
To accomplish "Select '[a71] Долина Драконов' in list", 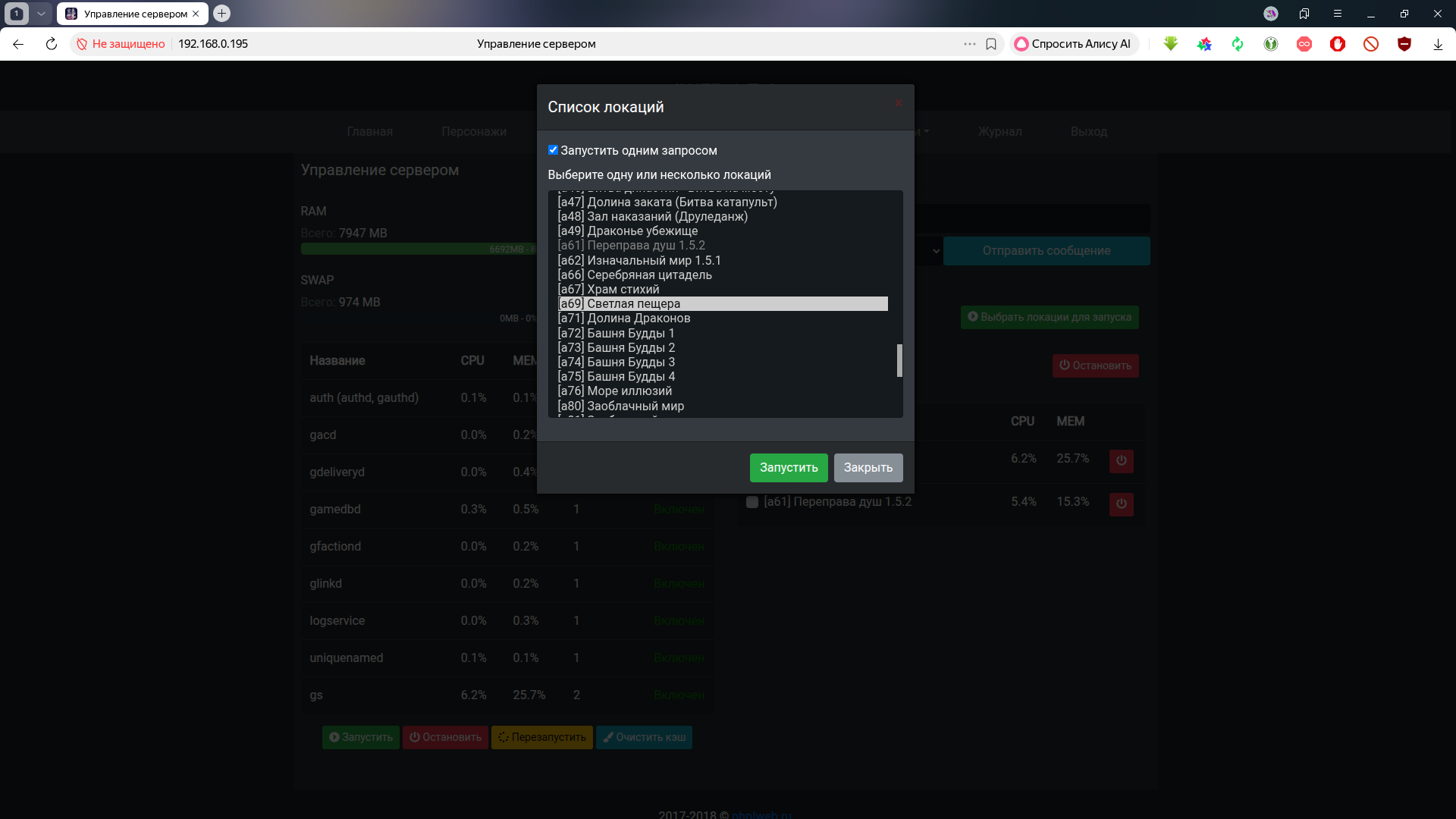I will (623, 318).
